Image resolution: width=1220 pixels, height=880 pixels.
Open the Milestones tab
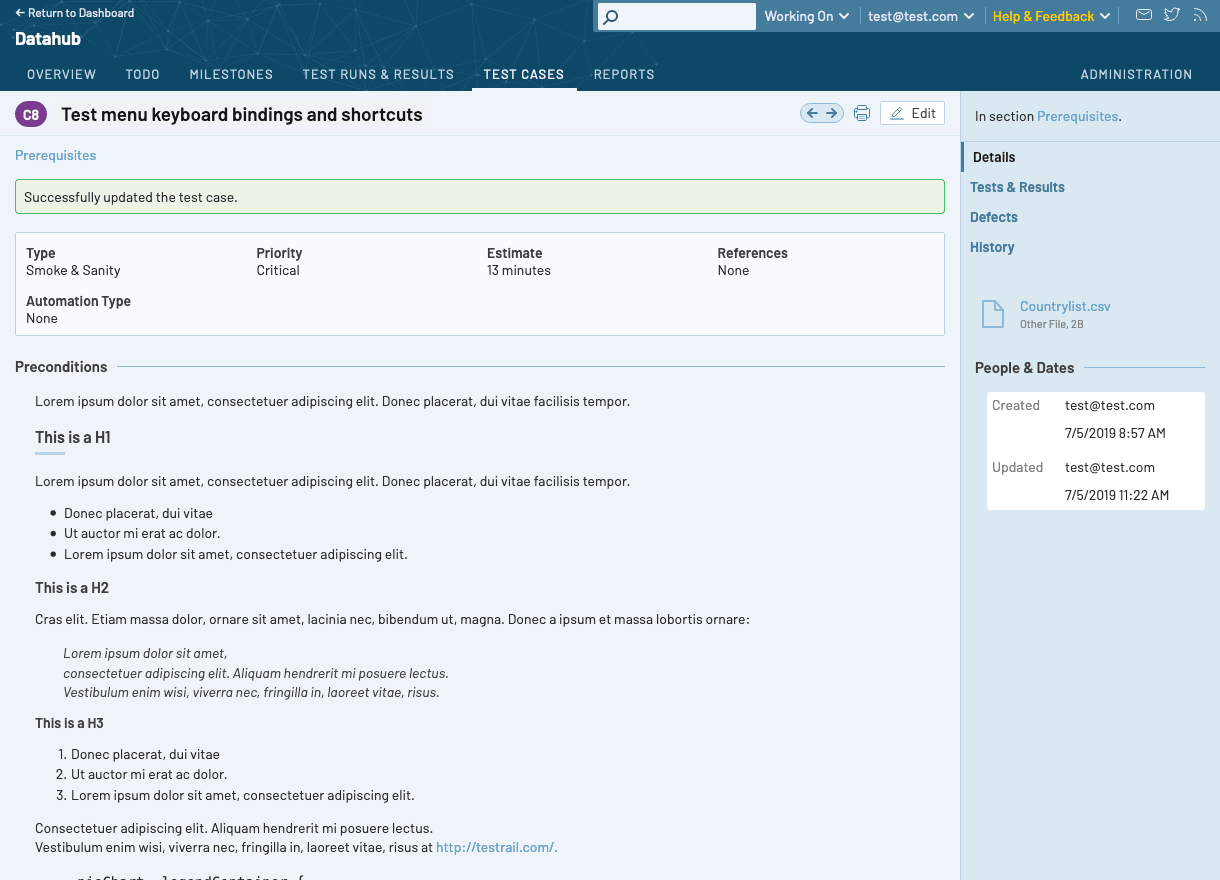point(231,74)
